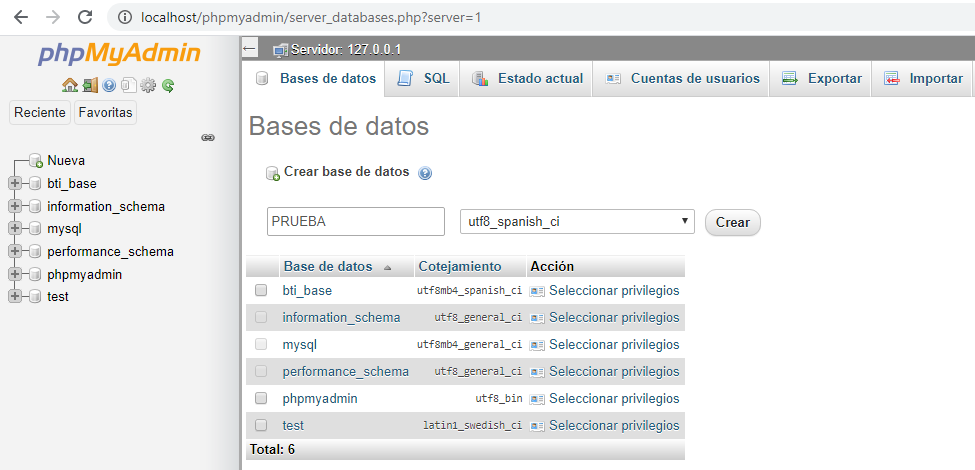Open the Importar tab

[922, 79]
